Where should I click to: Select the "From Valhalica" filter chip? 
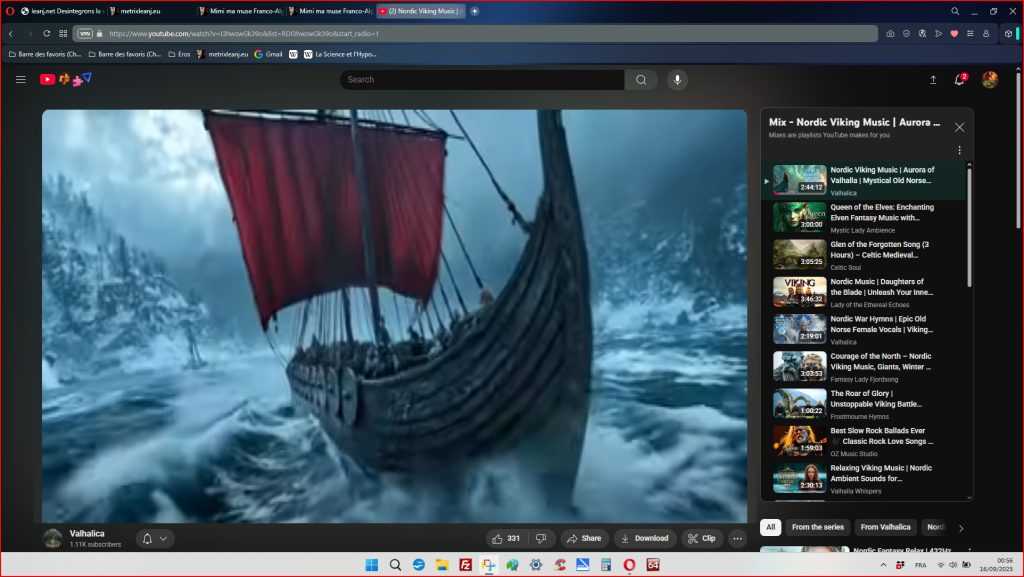click(x=885, y=527)
